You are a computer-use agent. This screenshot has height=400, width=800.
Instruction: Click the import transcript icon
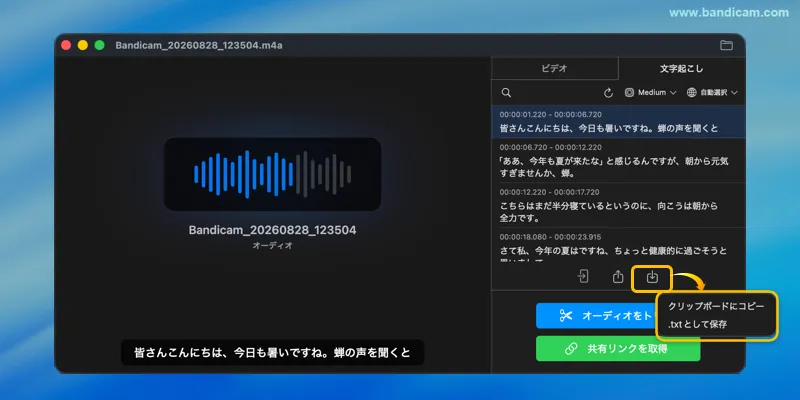(x=583, y=277)
